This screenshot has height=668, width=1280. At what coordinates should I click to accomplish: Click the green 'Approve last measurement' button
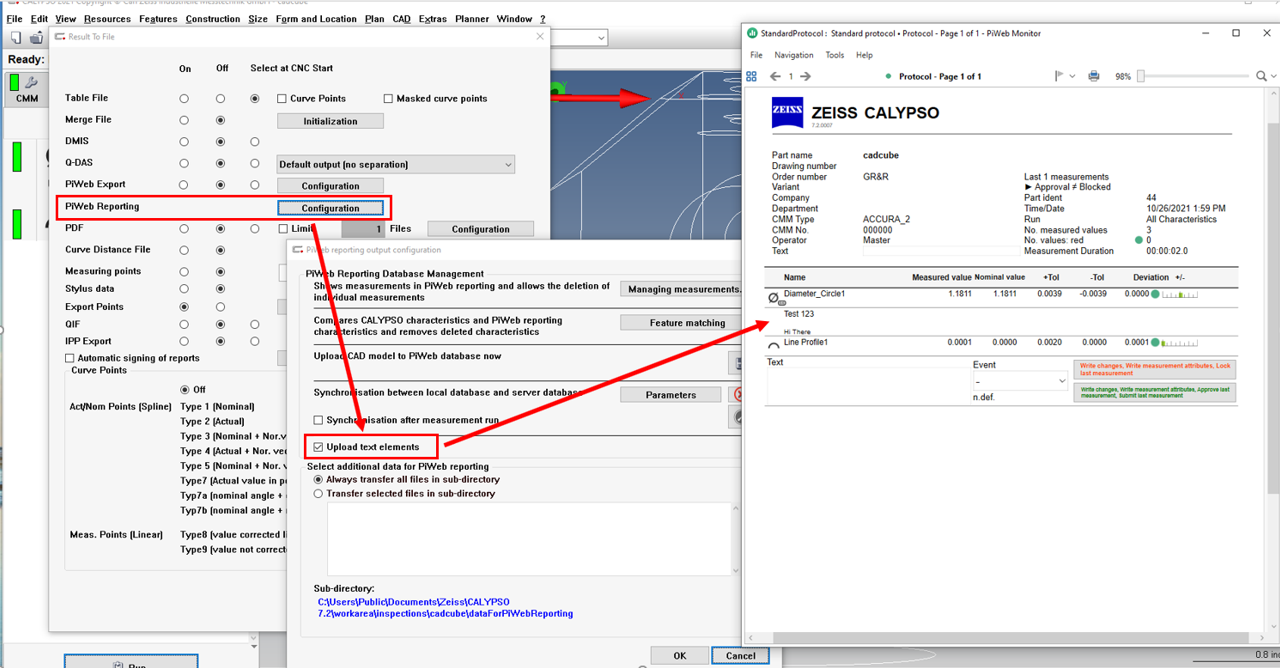click(1155, 392)
